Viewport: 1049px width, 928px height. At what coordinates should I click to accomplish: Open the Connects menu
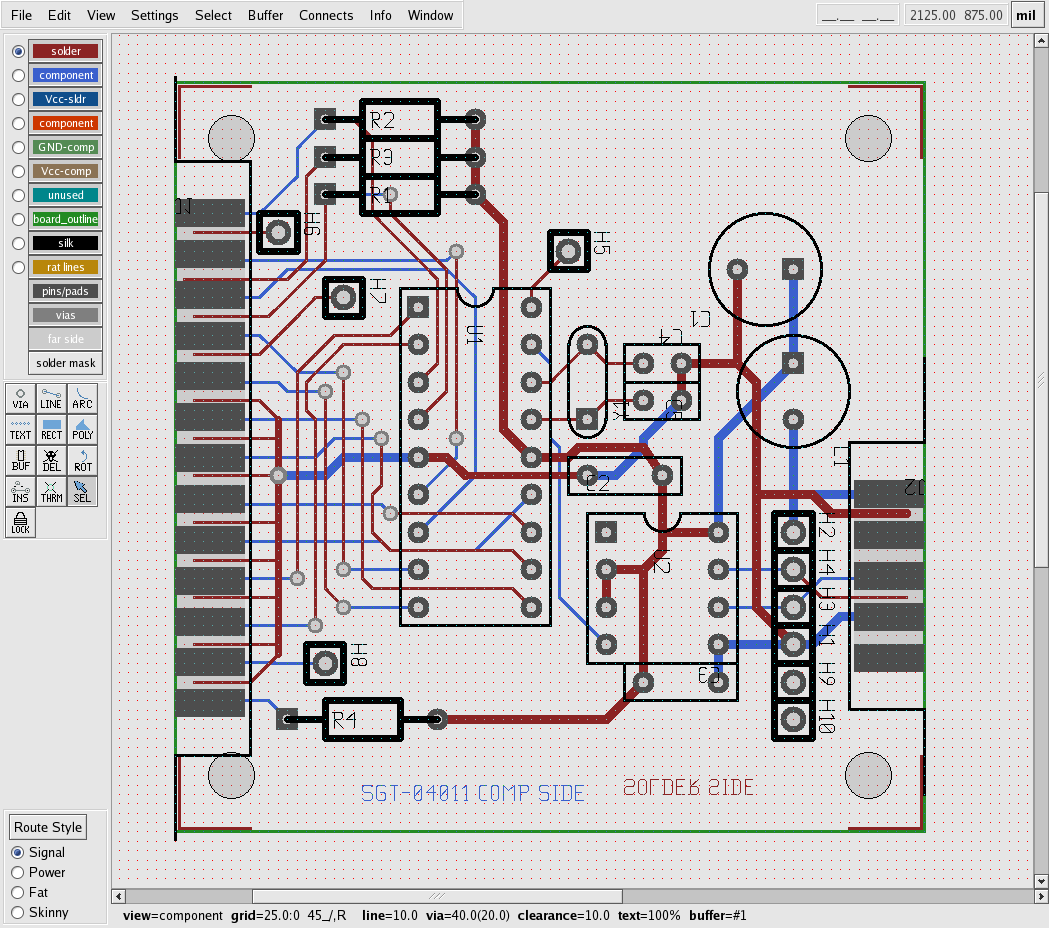326,15
